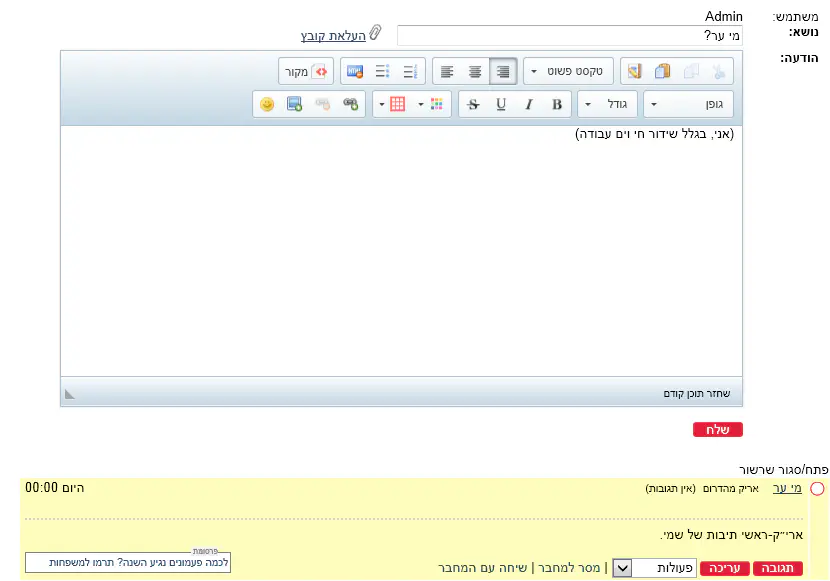
Task: Expand the פעולות actions dropdown
Action: click(621, 567)
